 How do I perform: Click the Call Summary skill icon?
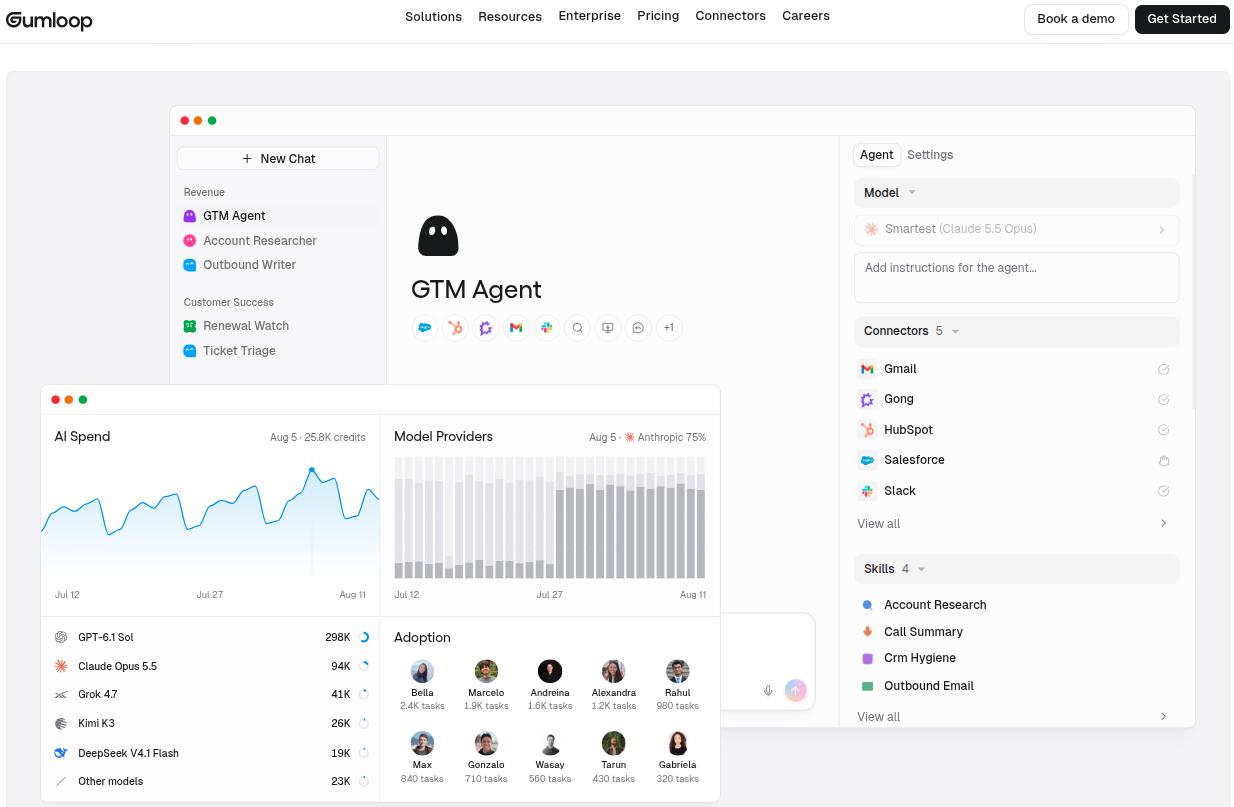point(867,632)
